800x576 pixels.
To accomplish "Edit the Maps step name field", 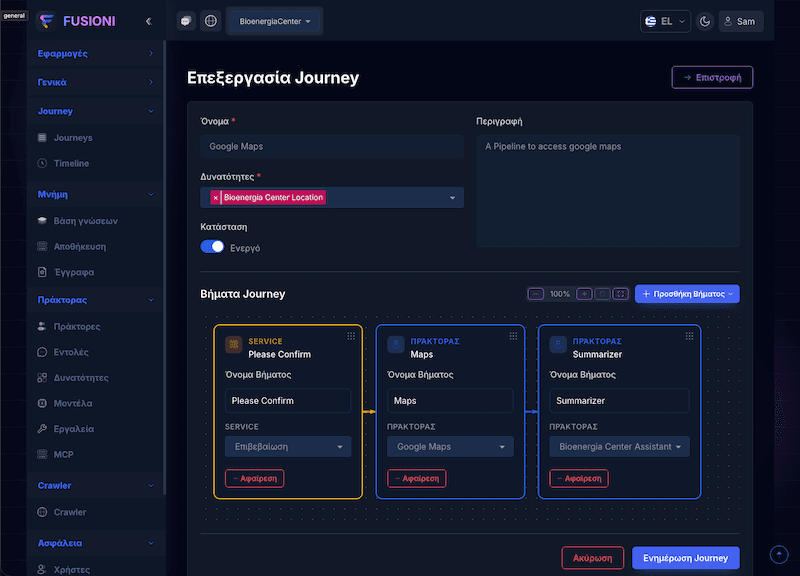I will click(x=451, y=401).
